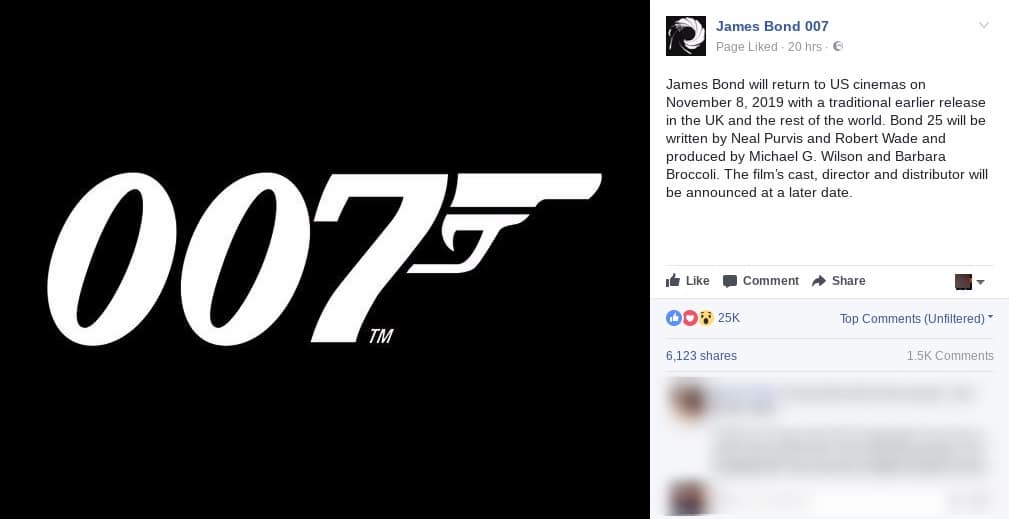
Task: Click the red heart Love reaction
Action: [x=690, y=318]
